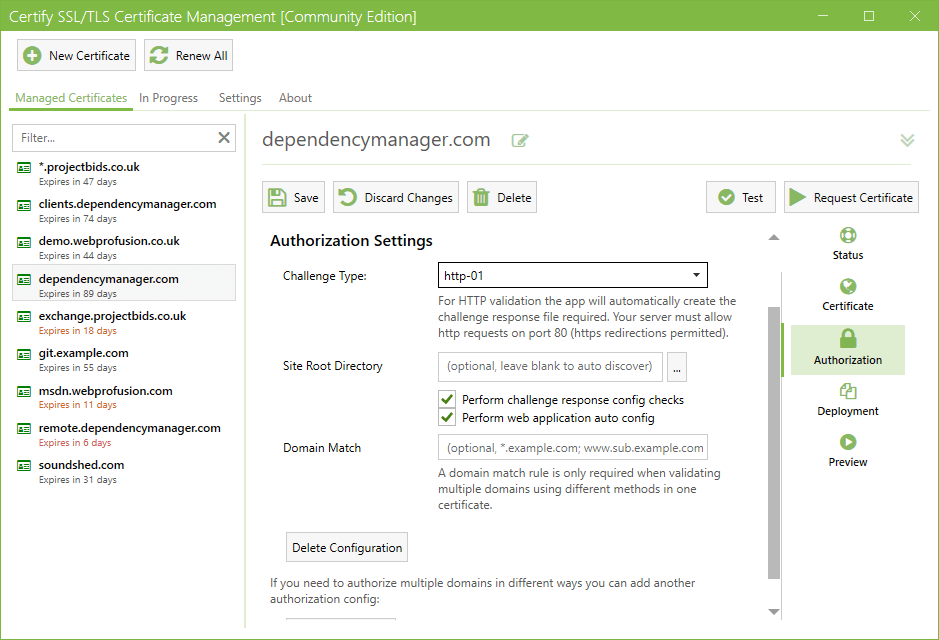Toggle Perform web application auto config
Image resolution: width=939 pixels, height=640 pixels.
pyautogui.click(x=448, y=418)
